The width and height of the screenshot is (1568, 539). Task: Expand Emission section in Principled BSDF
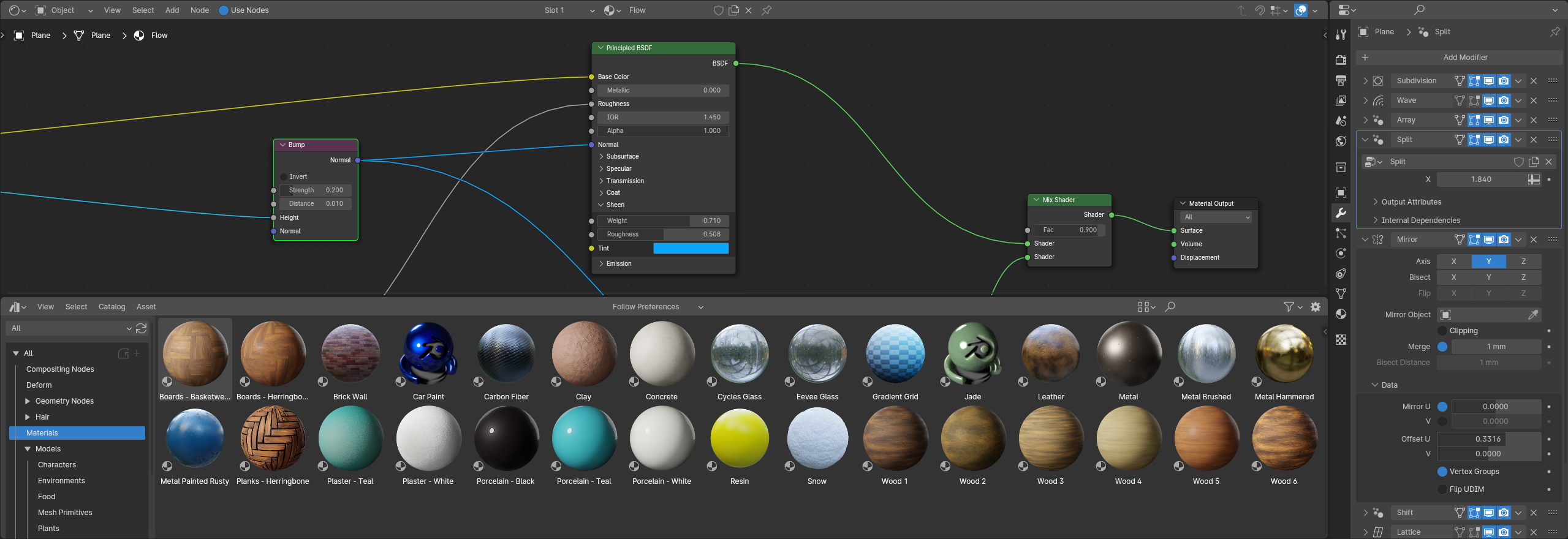[615, 264]
